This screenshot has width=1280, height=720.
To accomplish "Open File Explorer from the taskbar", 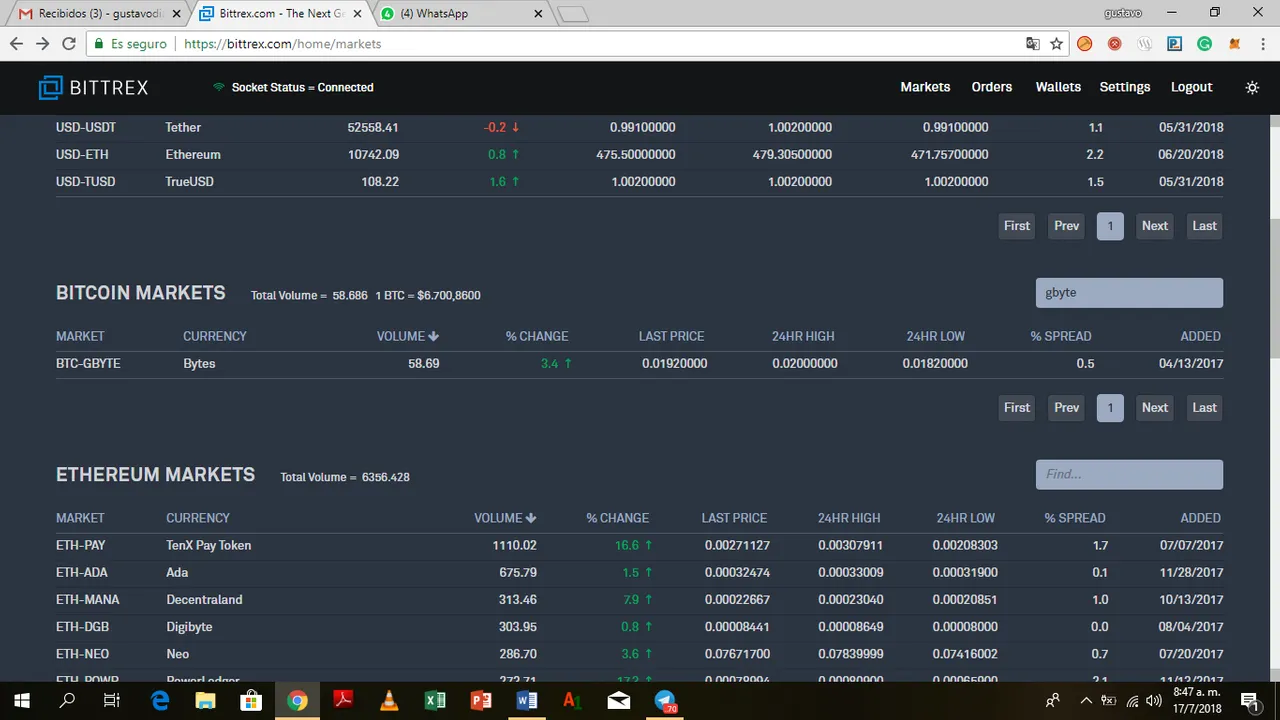I will pyautogui.click(x=205, y=700).
